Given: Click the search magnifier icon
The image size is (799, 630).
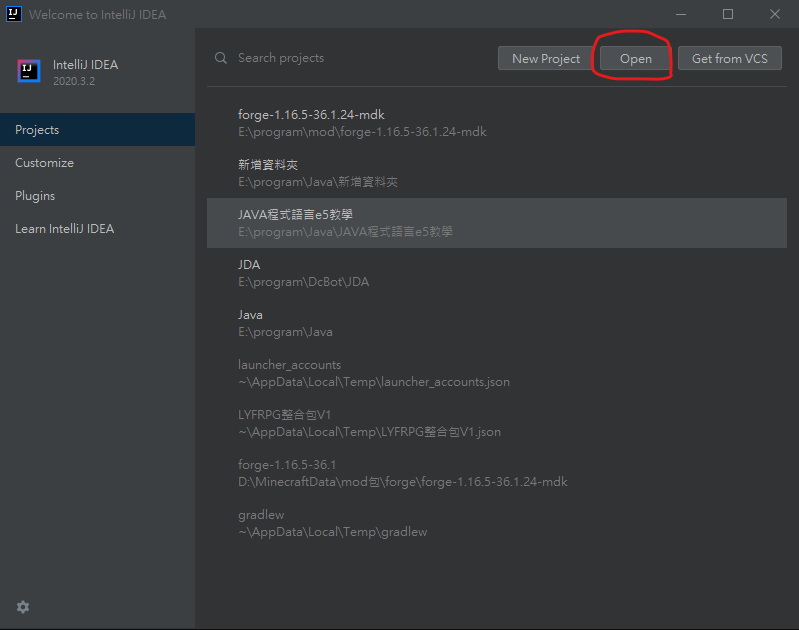Looking at the screenshot, I should pyautogui.click(x=221, y=58).
